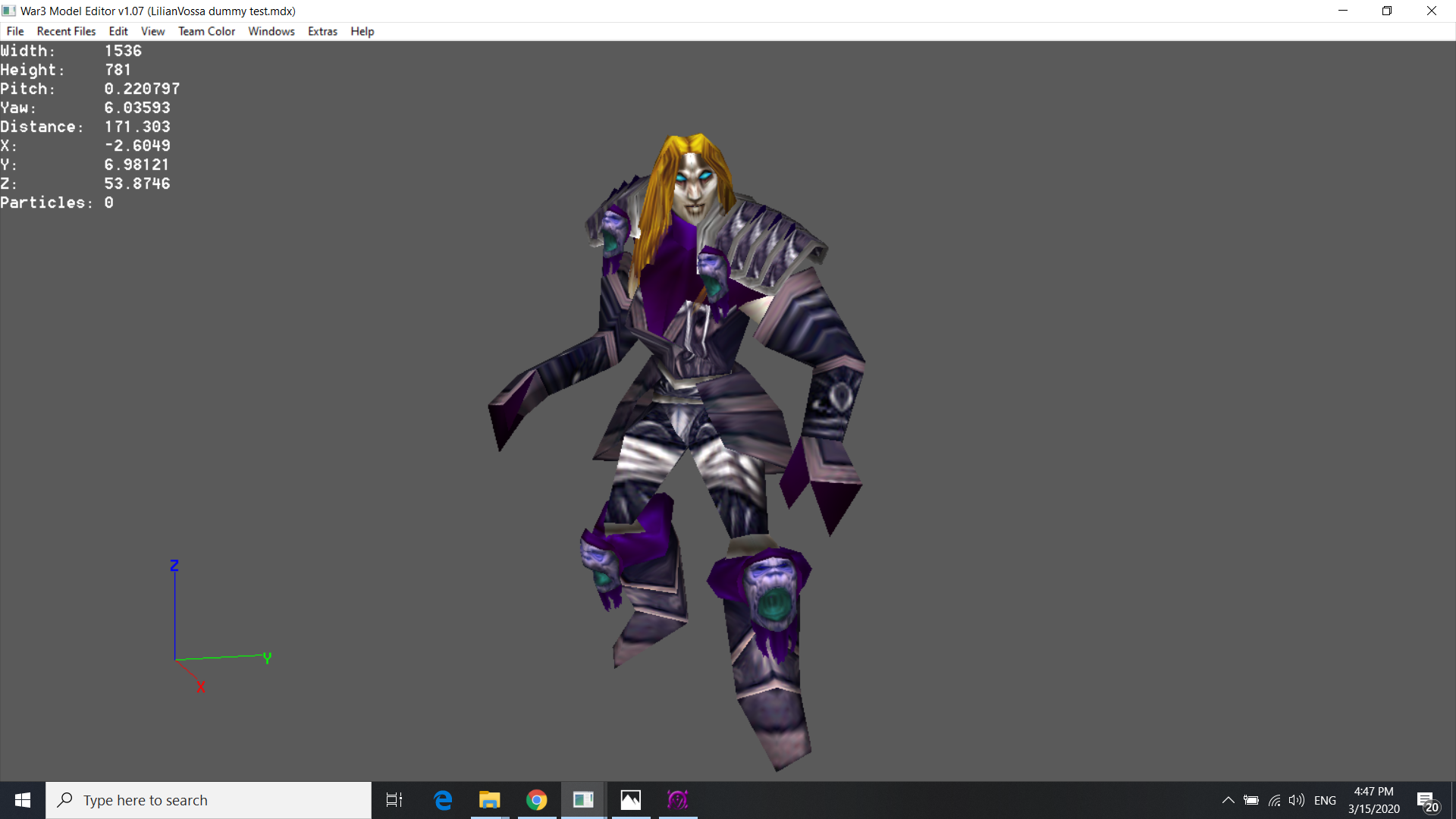The image size is (1456, 819).
Task: Click the War3 Model Editor title icon
Action: pyautogui.click(x=9, y=11)
